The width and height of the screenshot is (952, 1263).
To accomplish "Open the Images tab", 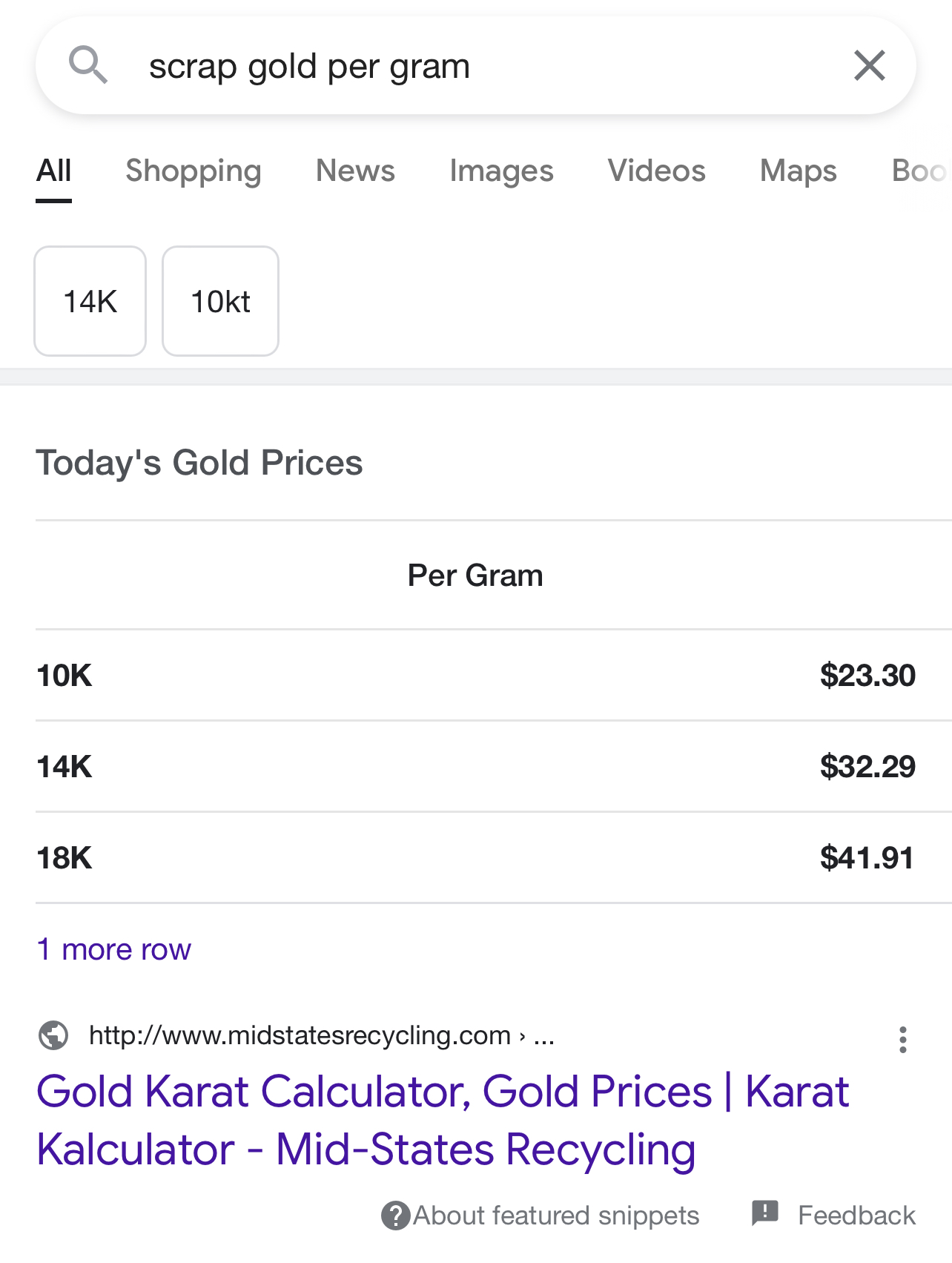I will (x=501, y=171).
